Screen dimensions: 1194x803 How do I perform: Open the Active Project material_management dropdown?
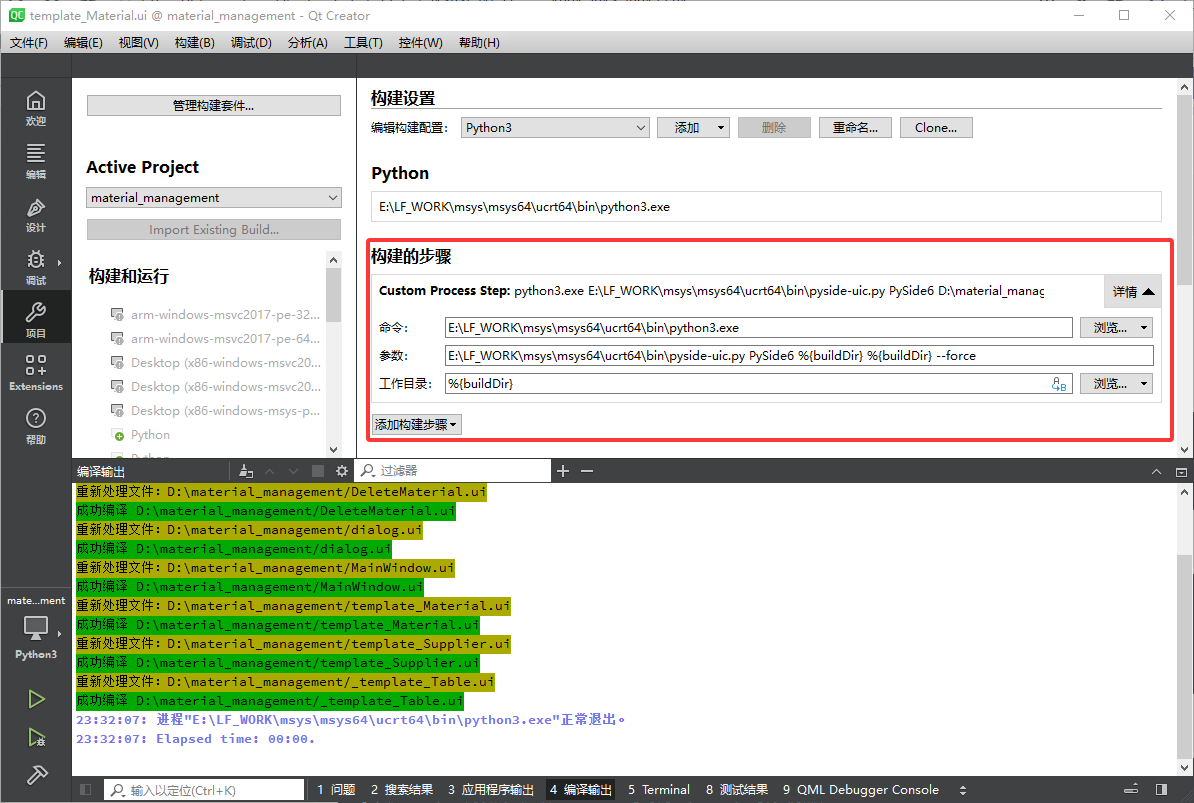[214, 198]
